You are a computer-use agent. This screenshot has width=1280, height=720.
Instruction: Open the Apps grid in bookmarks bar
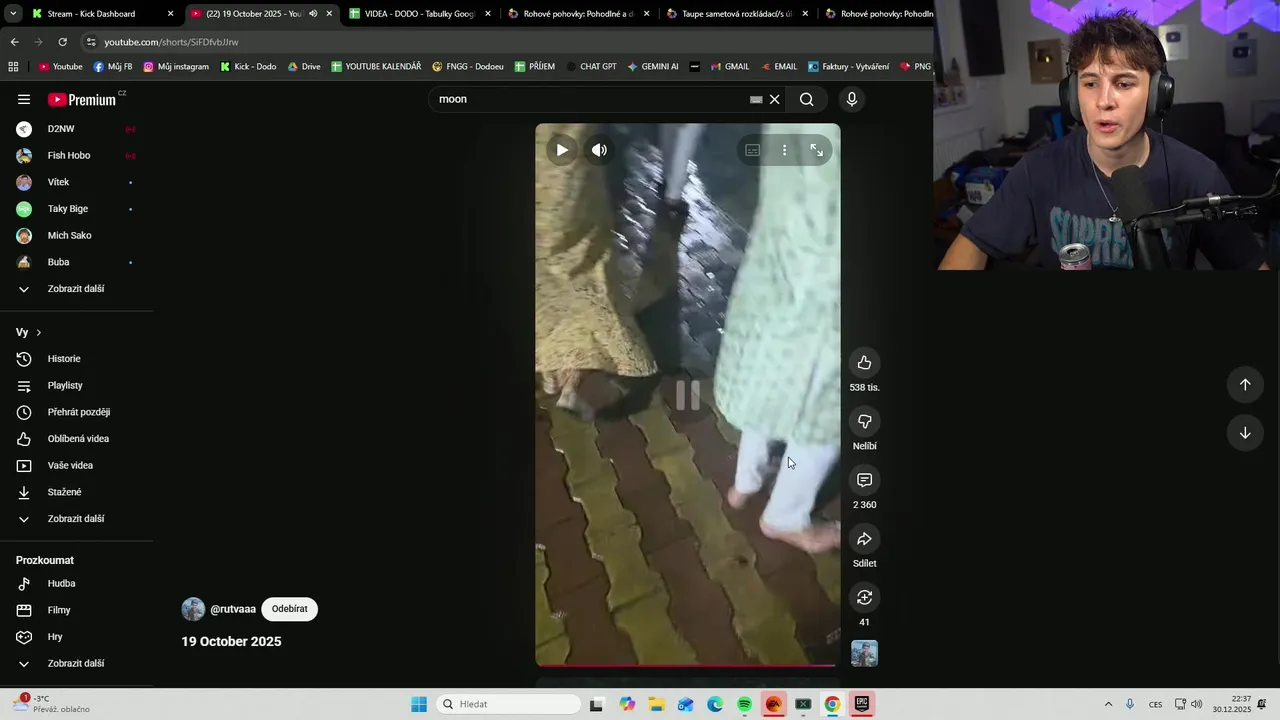(13, 67)
